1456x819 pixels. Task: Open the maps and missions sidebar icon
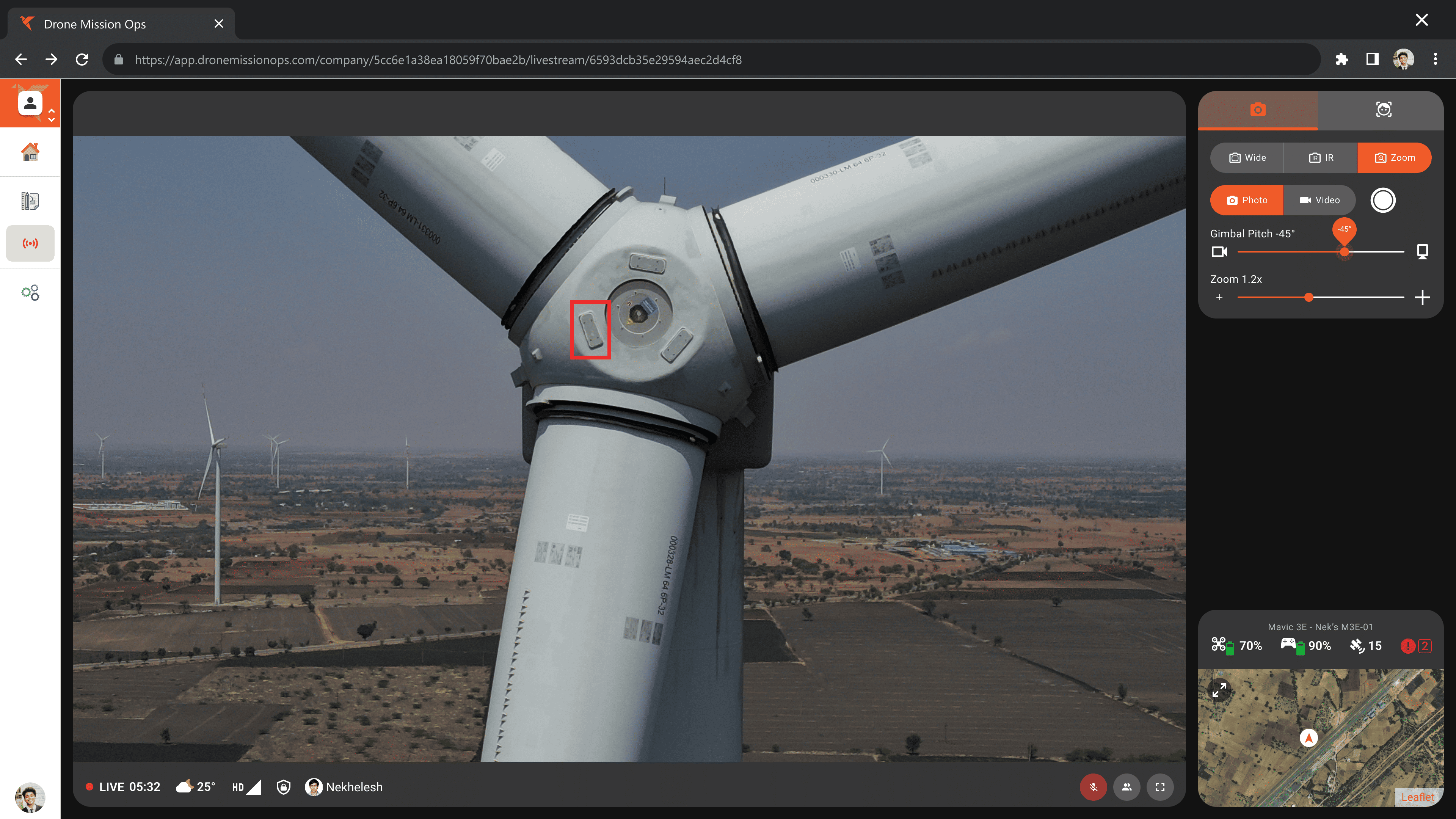[x=30, y=201]
